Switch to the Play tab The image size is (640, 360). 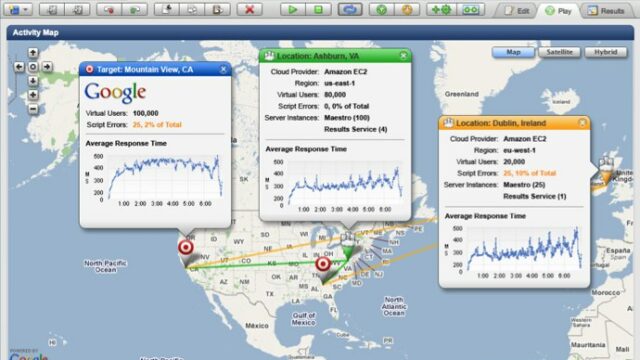(x=559, y=11)
